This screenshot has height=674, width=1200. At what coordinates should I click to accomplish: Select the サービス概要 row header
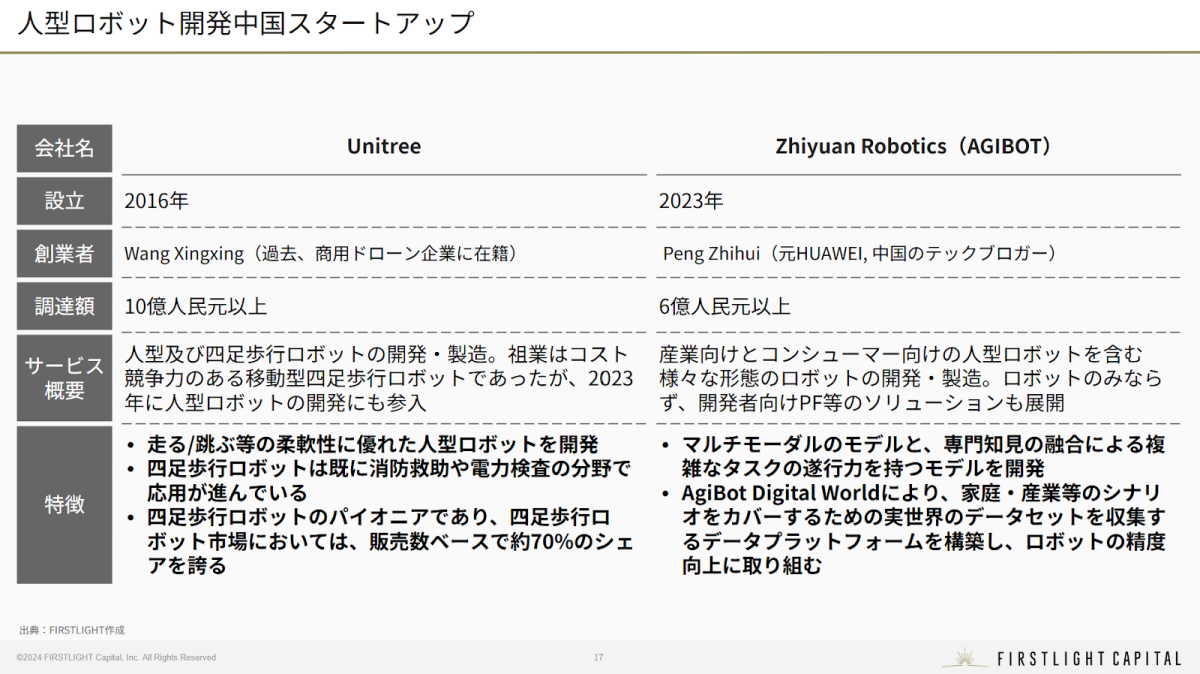coord(65,378)
